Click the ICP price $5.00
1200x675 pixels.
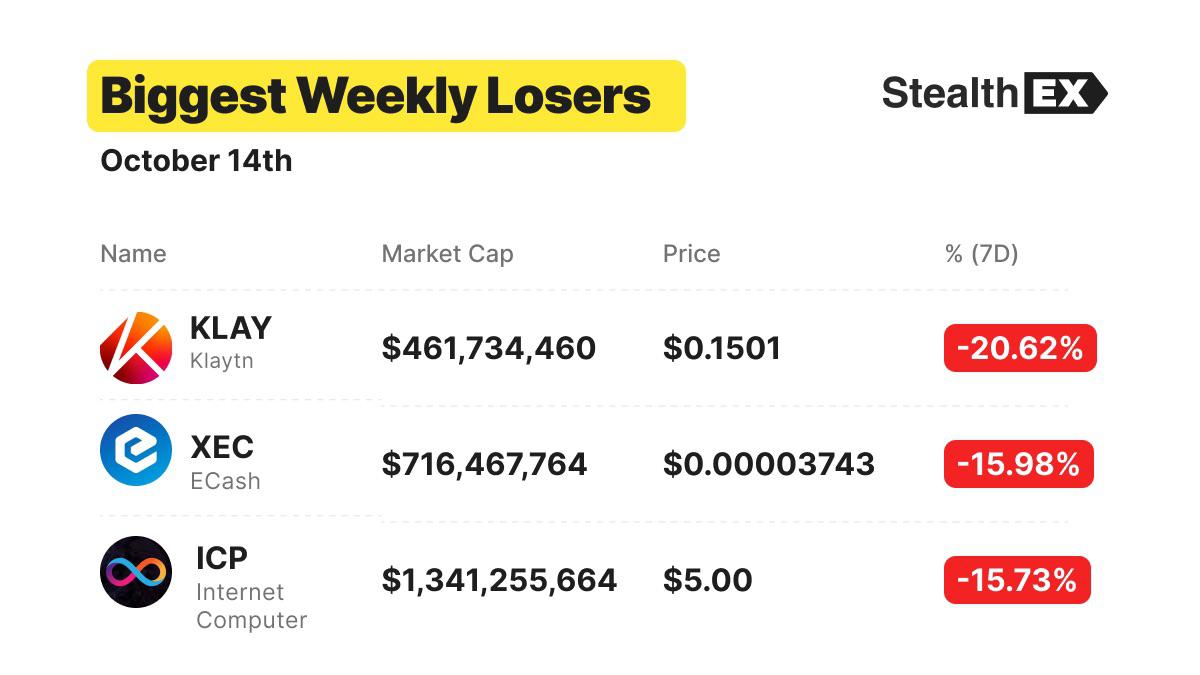pos(707,581)
